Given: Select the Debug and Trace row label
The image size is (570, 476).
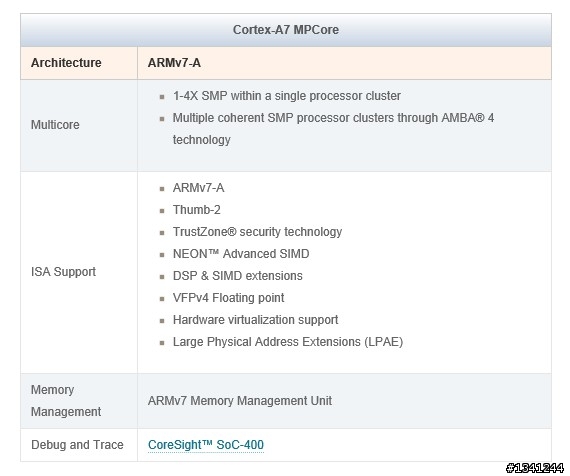Looking at the screenshot, I should [x=77, y=445].
